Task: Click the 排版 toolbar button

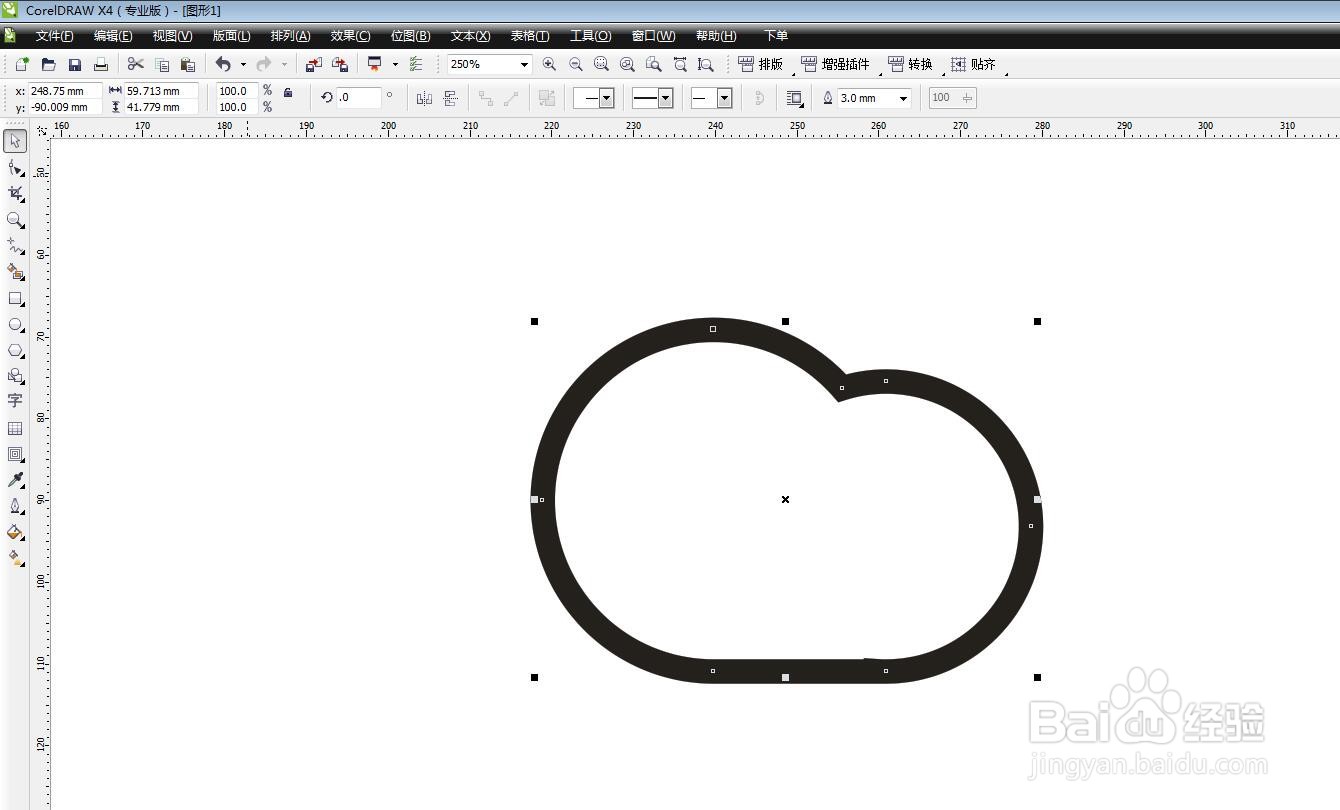Action: 761,64
